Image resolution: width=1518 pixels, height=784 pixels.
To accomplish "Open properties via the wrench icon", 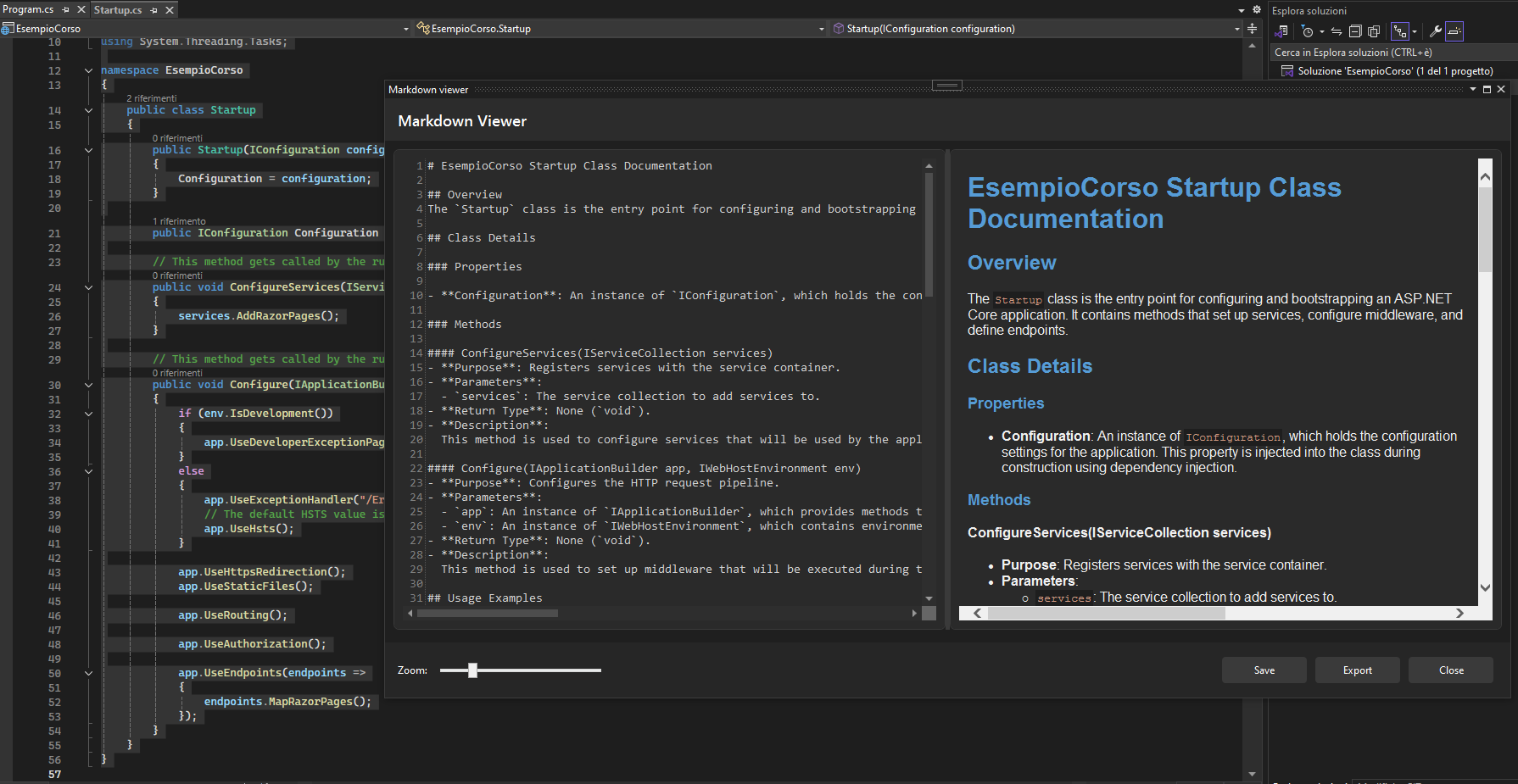I will (1435, 31).
